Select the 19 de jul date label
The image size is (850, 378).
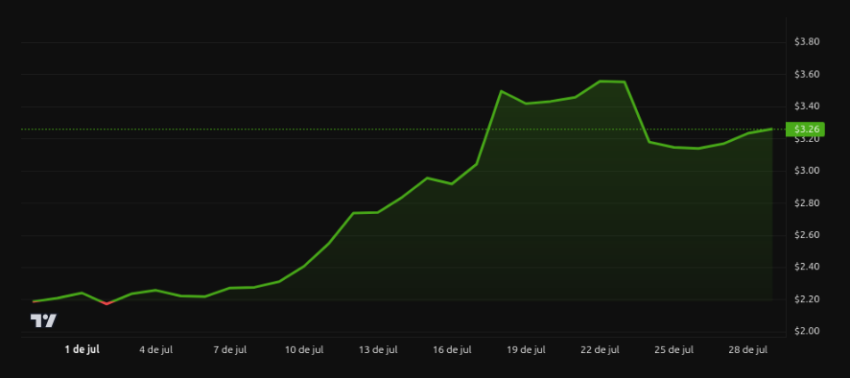click(526, 350)
